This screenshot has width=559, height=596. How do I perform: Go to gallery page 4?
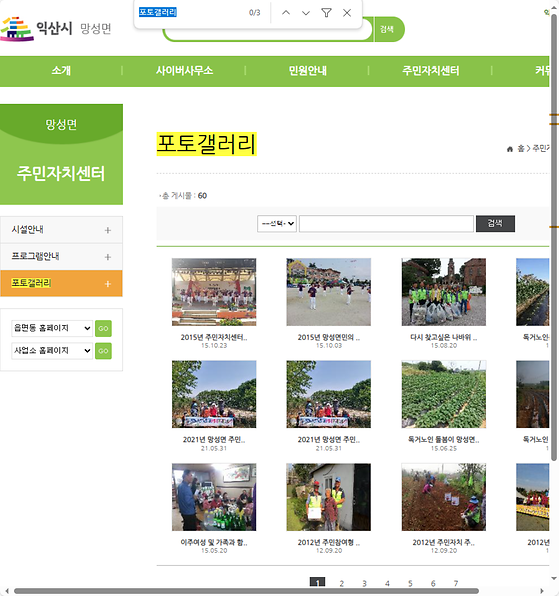click(x=387, y=583)
